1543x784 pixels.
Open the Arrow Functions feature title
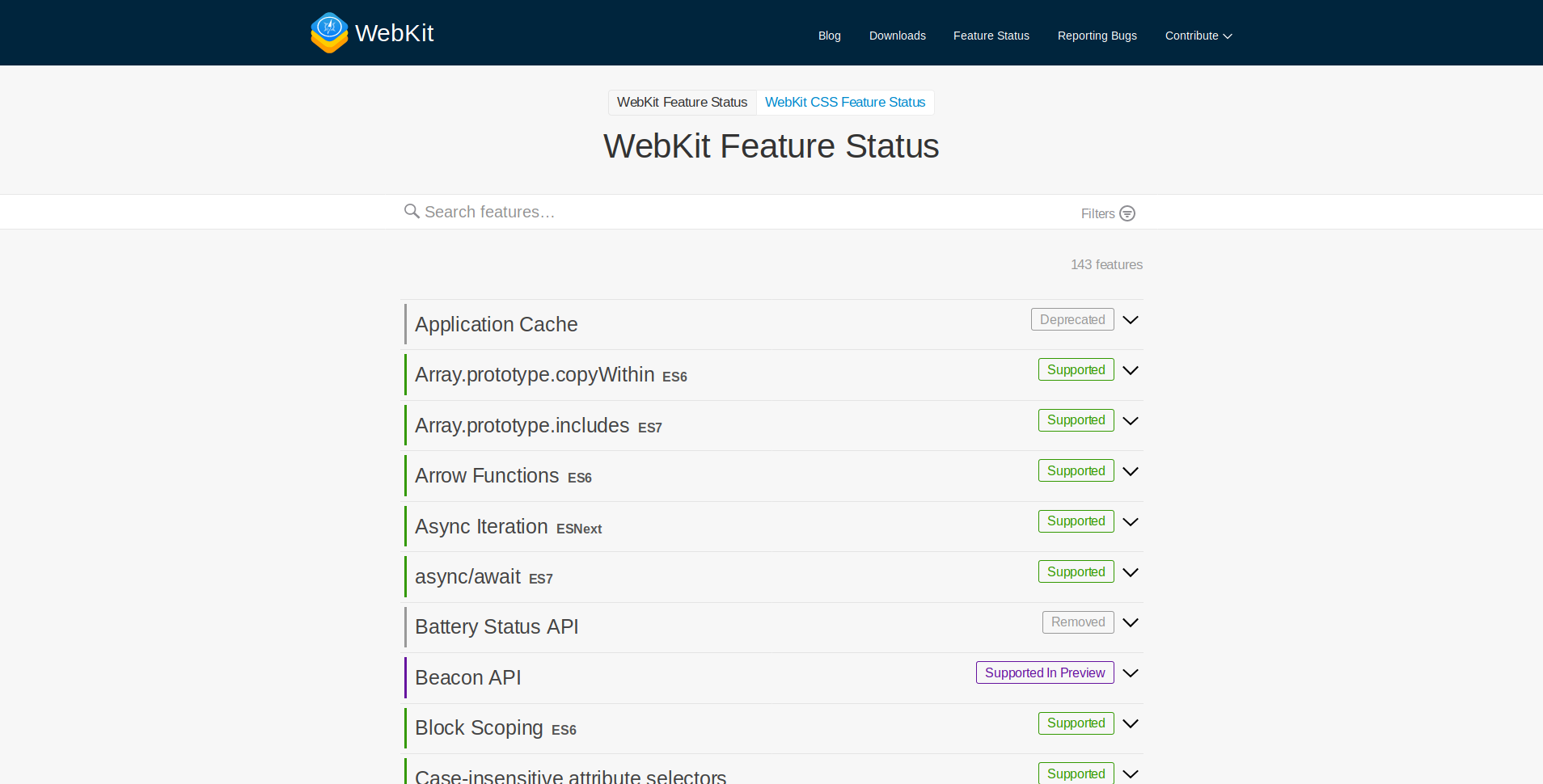coord(487,476)
